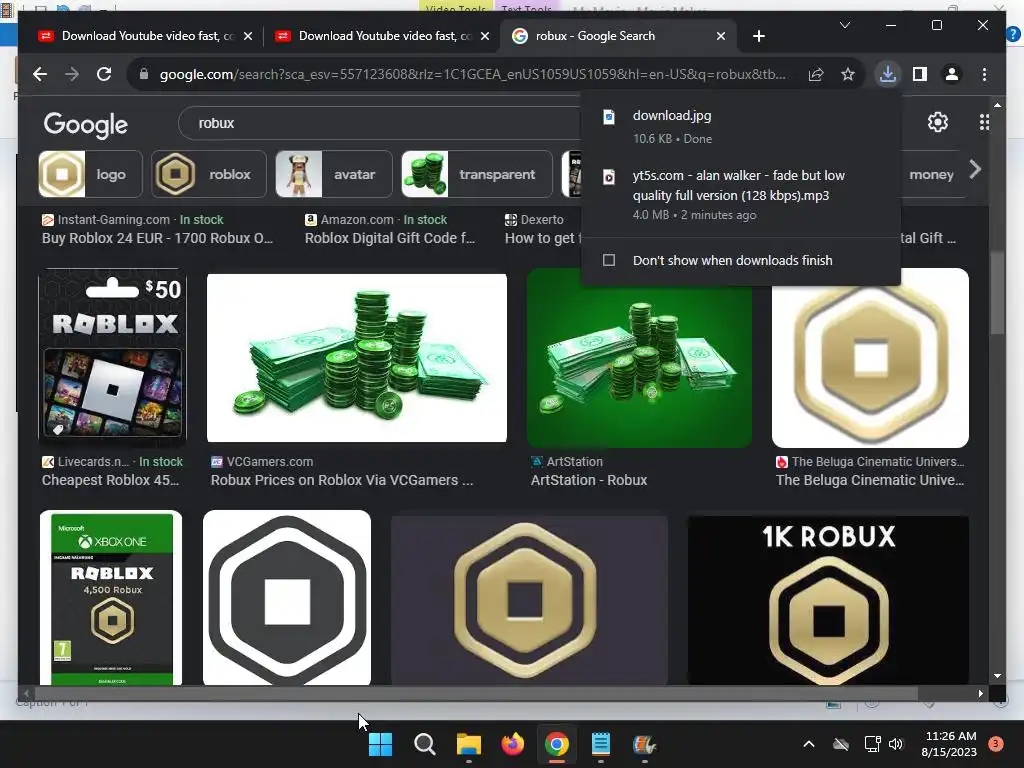
Task: Click the Chrome taskbar icon
Action: pos(556,744)
